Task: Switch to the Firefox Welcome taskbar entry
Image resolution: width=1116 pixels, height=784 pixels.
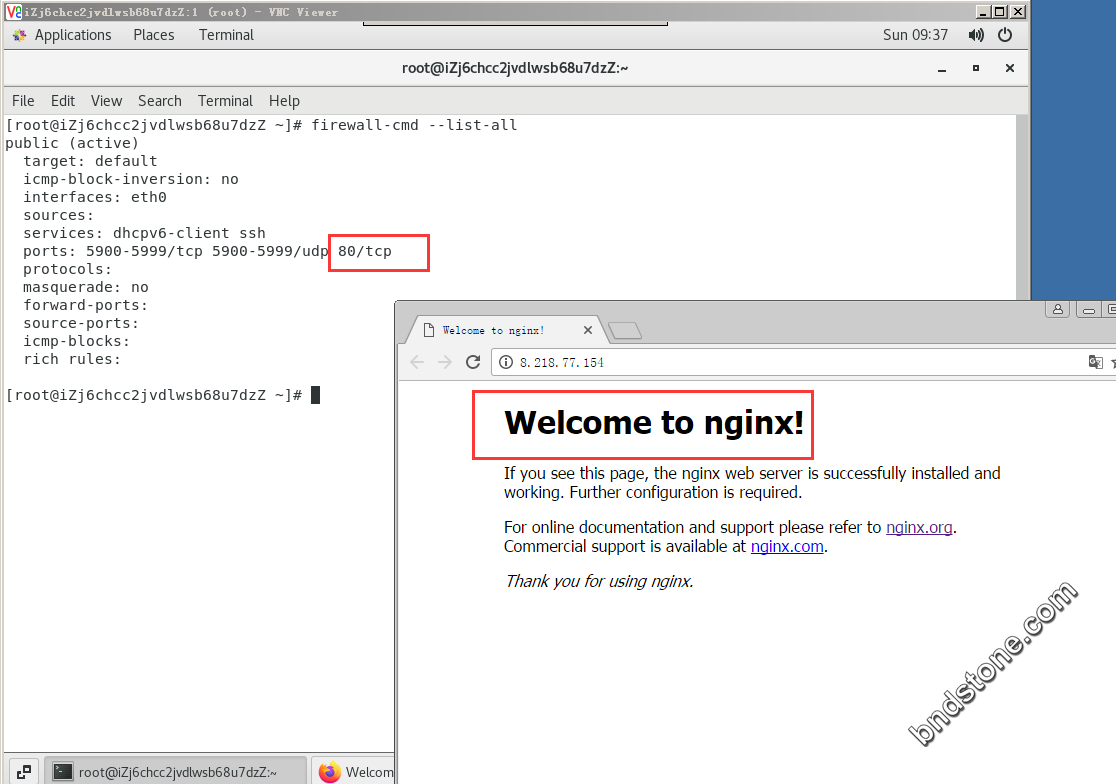Action: (x=354, y=772)
